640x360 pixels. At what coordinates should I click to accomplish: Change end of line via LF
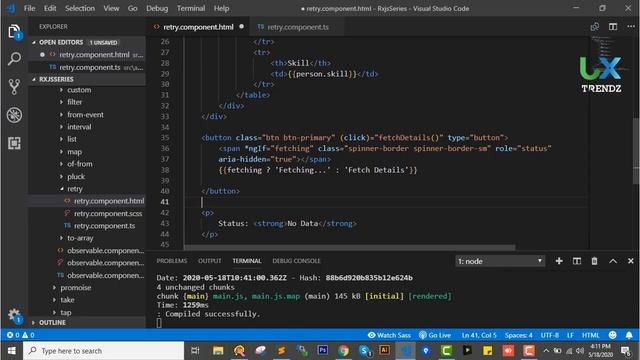click(x=570, y=335)
